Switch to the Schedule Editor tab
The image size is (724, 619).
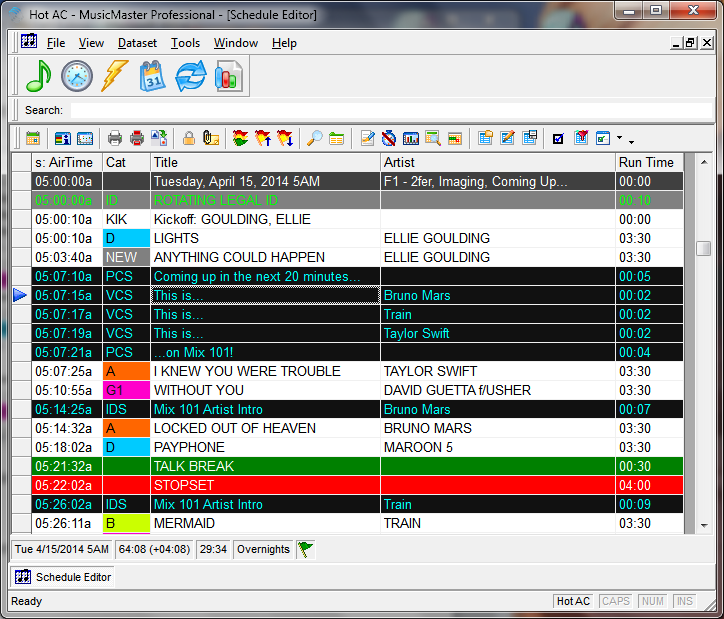(x=63, y=577)
